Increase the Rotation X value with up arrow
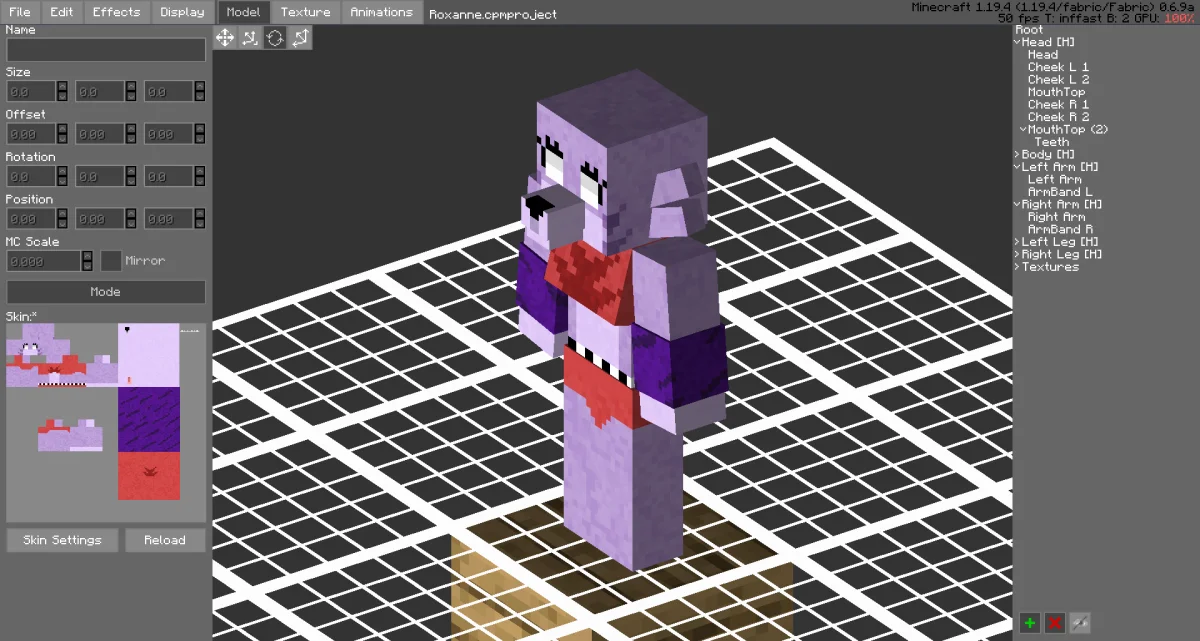This screenshot has width=1200, height=641. click(61, 171)
